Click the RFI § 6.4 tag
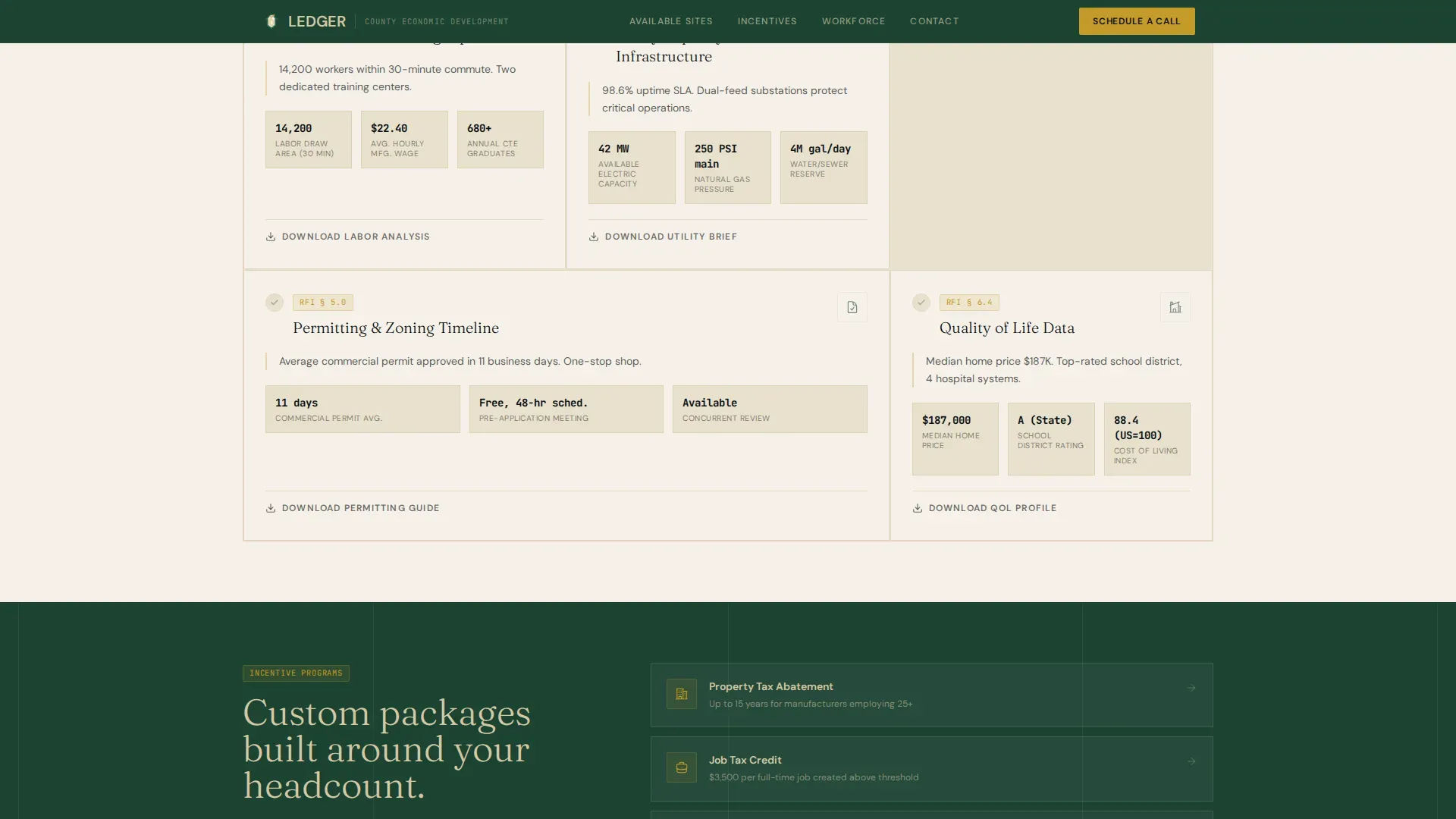 coord(969,302)
